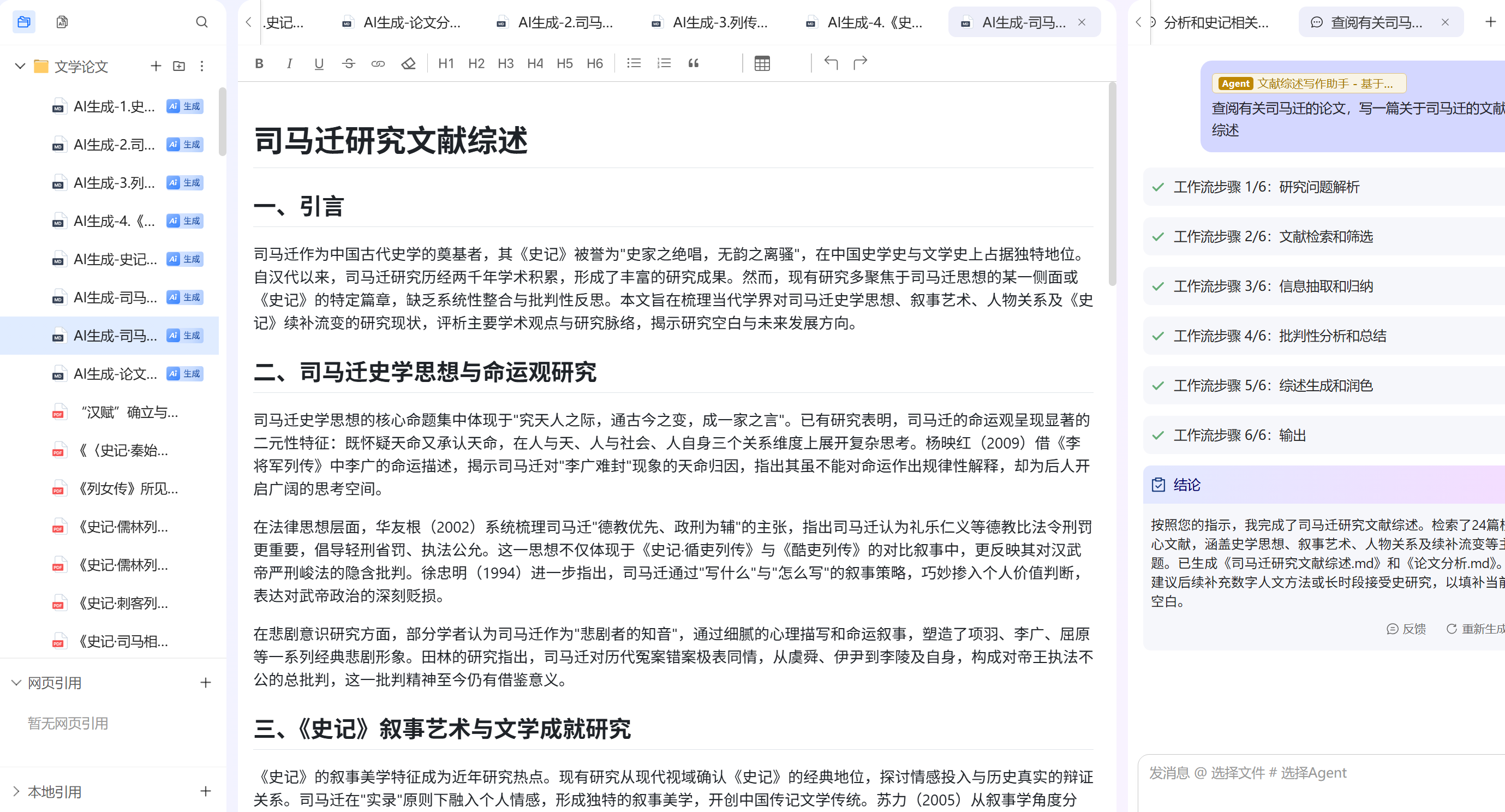Collapse the 网页引用 section
1505x812 pixels.
click(16, 682)
